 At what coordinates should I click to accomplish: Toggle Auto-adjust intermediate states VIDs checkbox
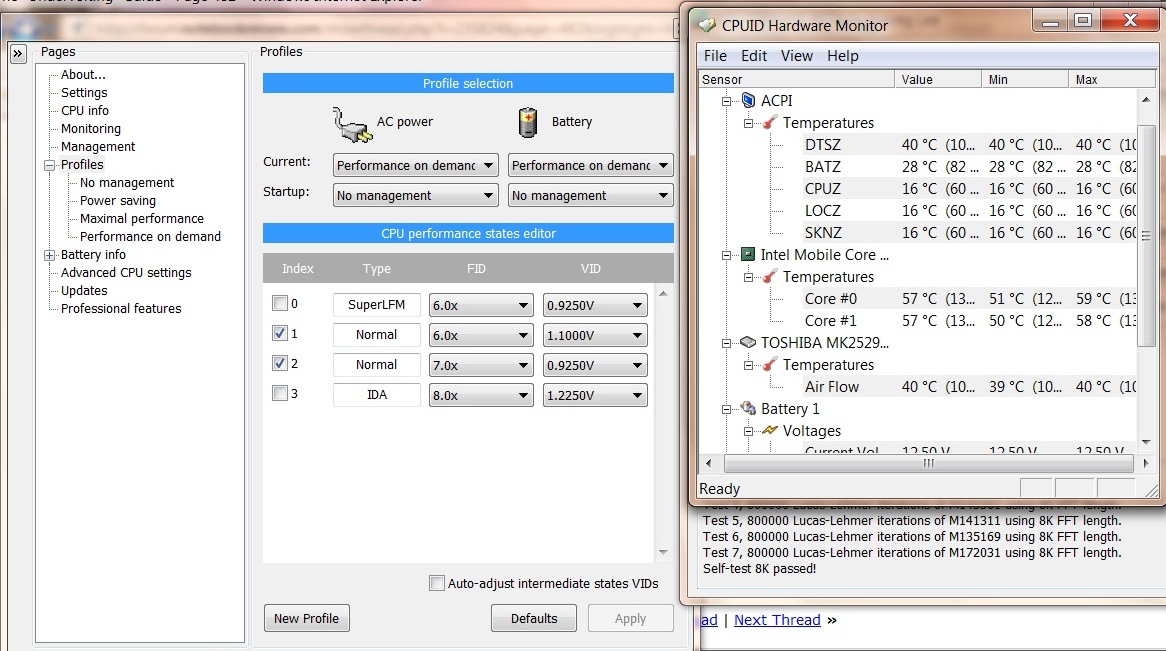(x=437, y=583)
